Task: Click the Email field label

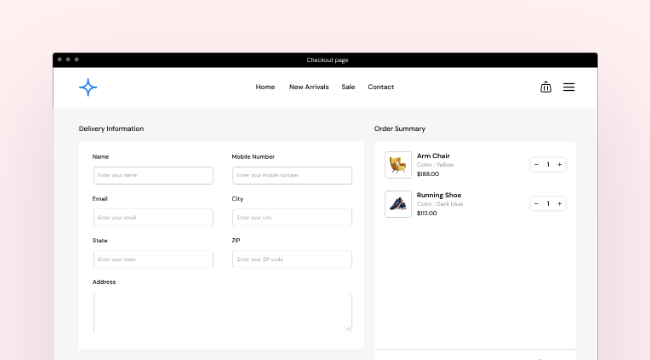Action: click(x=100, y=199)
